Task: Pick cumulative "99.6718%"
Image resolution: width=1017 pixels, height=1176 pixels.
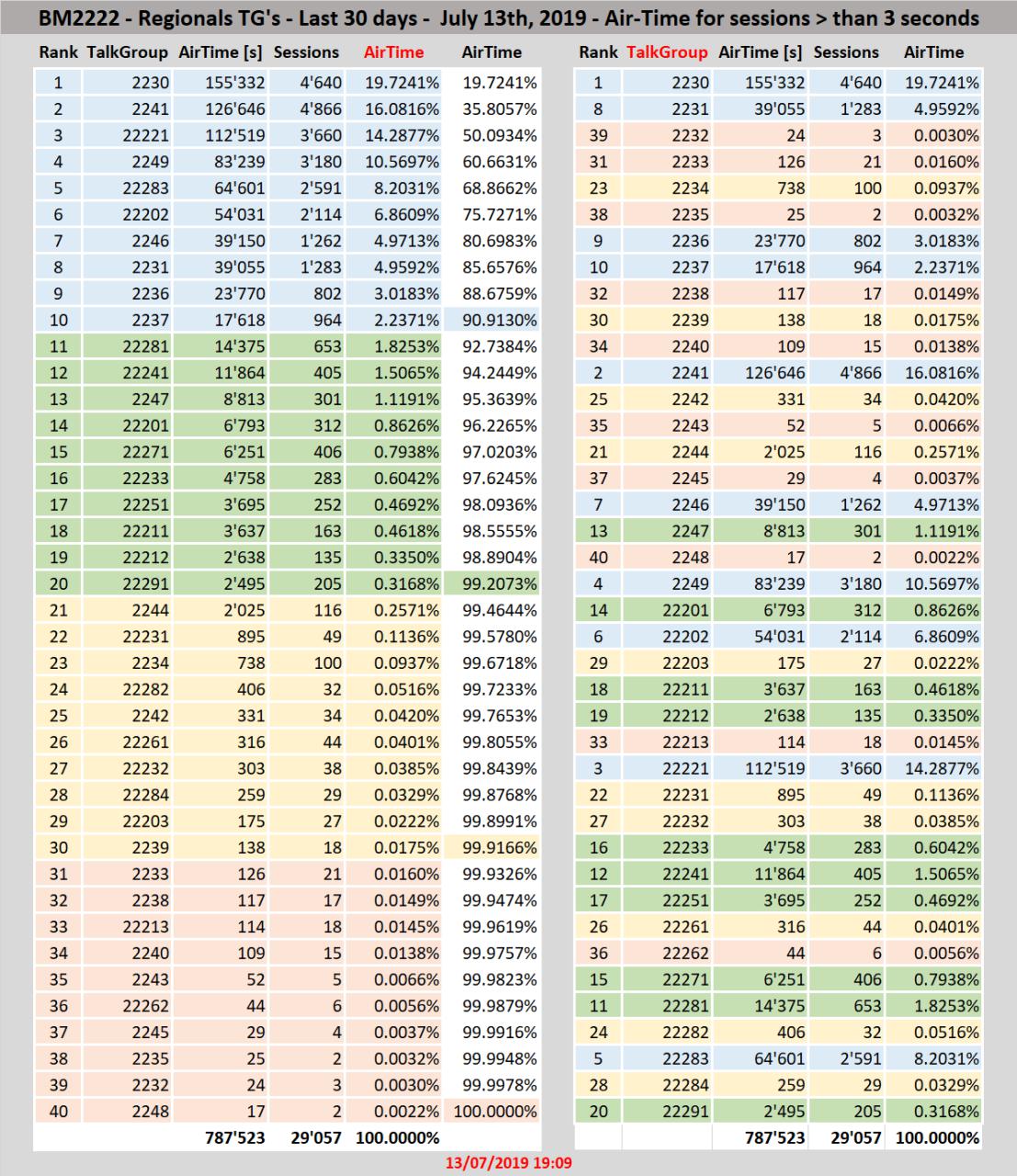Action: (492, 663)
